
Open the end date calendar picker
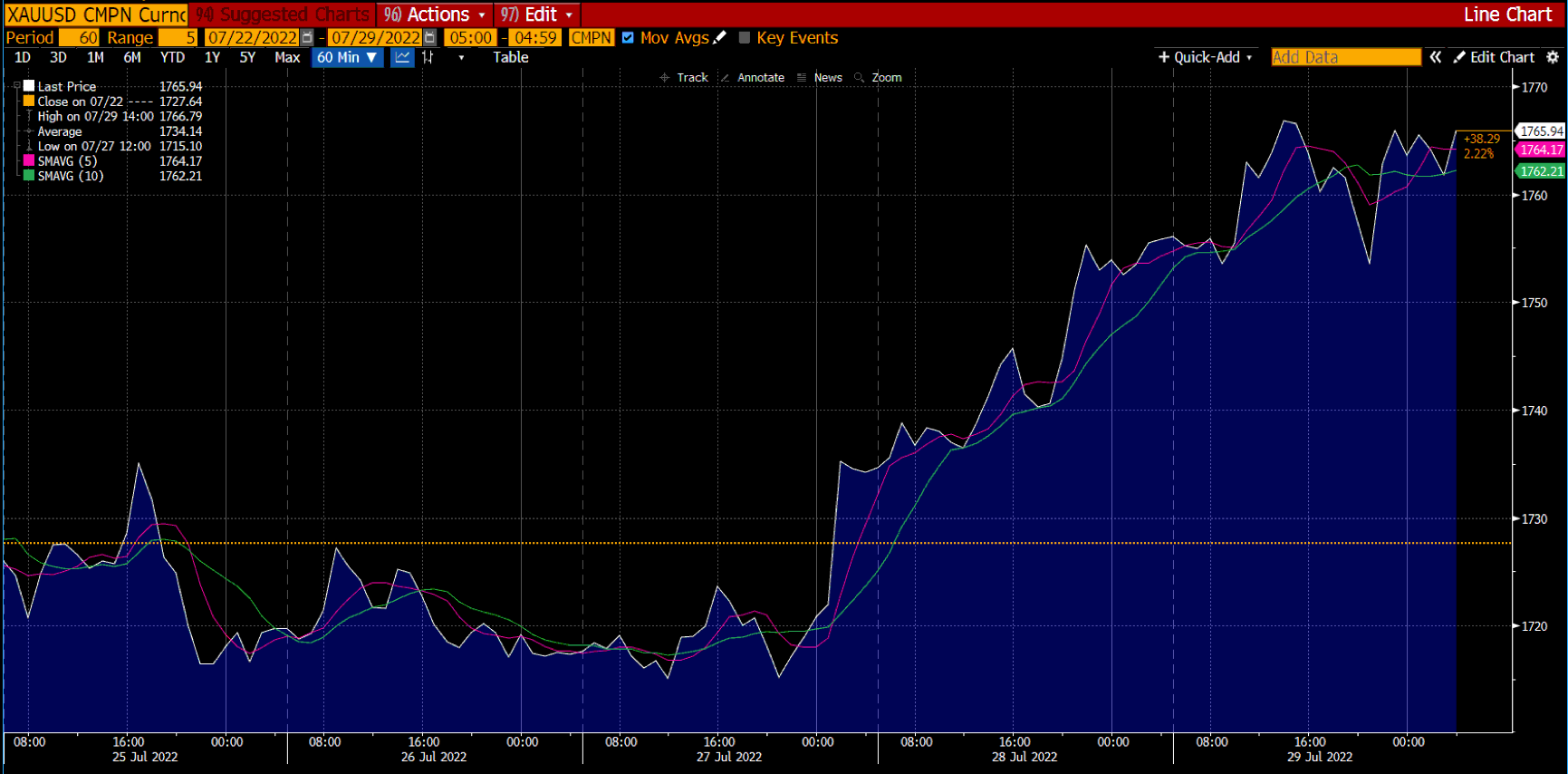pyautogui.click(x=429, y=37)
